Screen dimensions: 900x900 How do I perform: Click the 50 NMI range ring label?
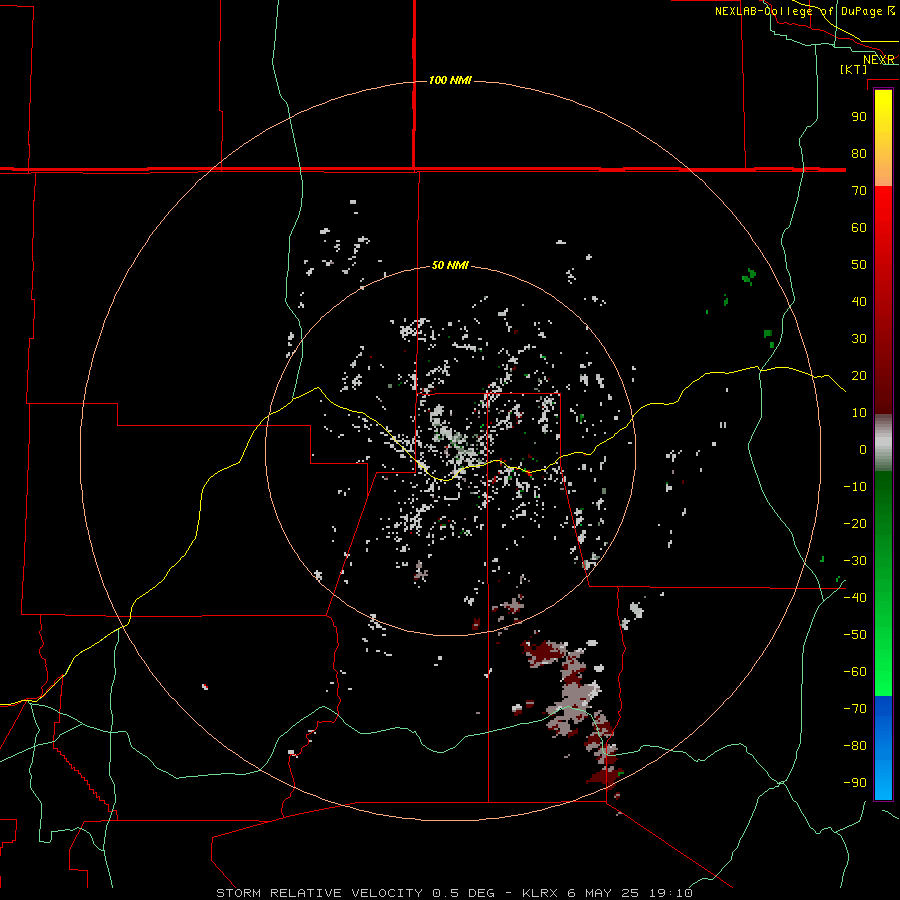click(x=450, y=265)
